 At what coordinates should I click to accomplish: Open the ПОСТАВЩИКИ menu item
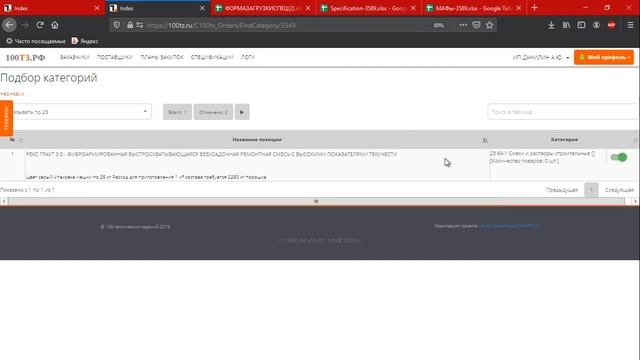pos(115,57)
